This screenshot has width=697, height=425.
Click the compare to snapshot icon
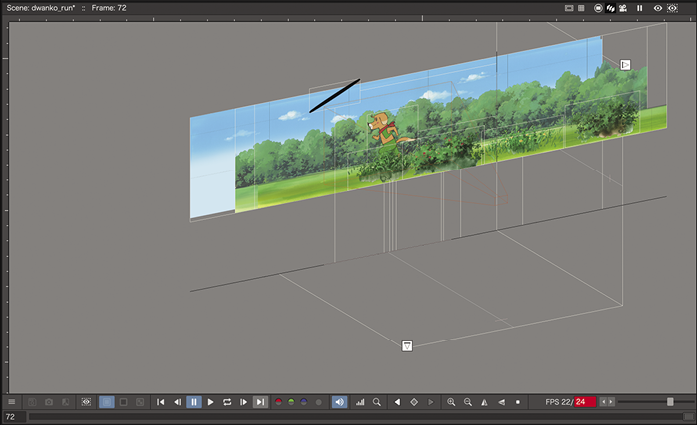pyautogui.click(x=65, y=402)
